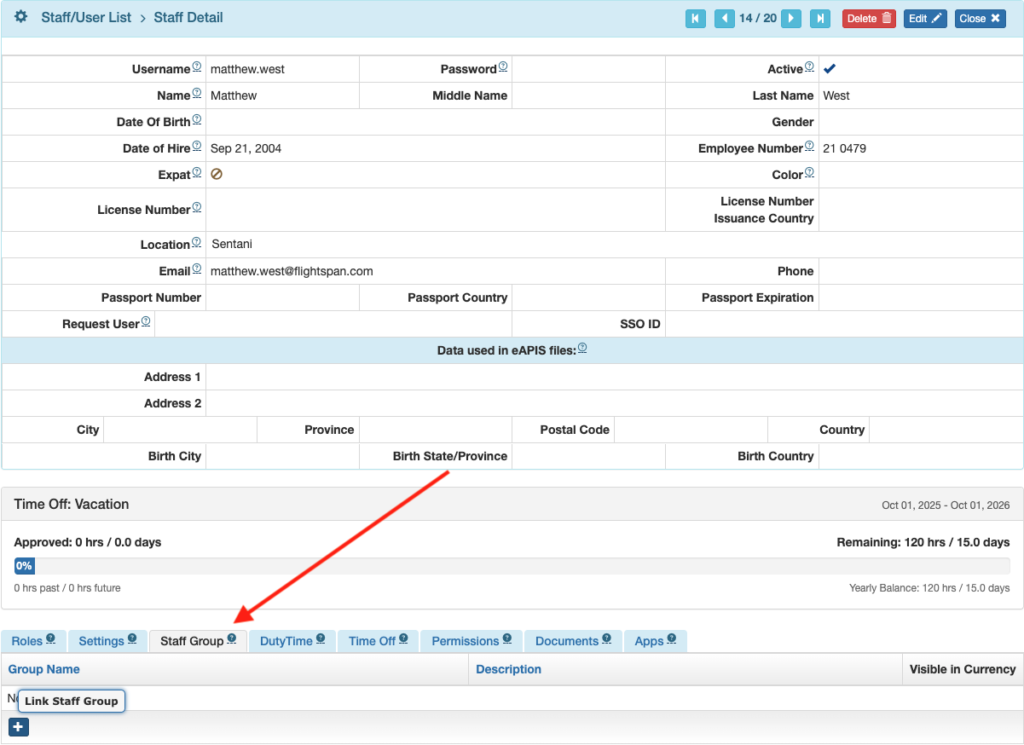1024x745 pixels.
Task: Click help icon beside eAPIS files heading
Action: 582,349
